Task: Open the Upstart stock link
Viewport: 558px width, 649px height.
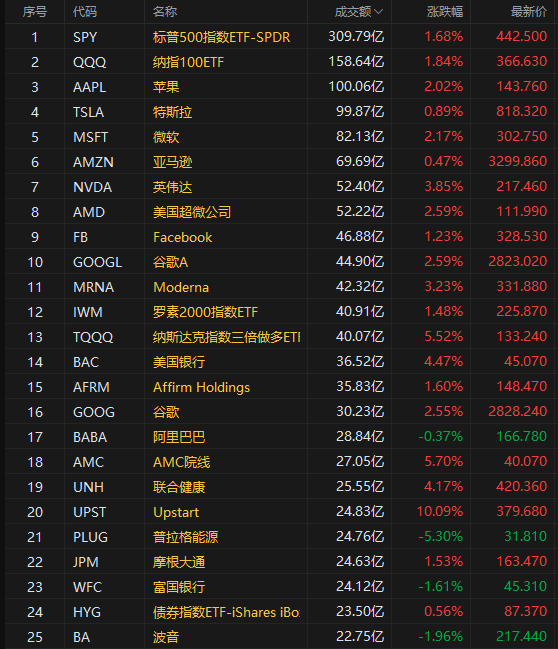Action: click(176, 512)
